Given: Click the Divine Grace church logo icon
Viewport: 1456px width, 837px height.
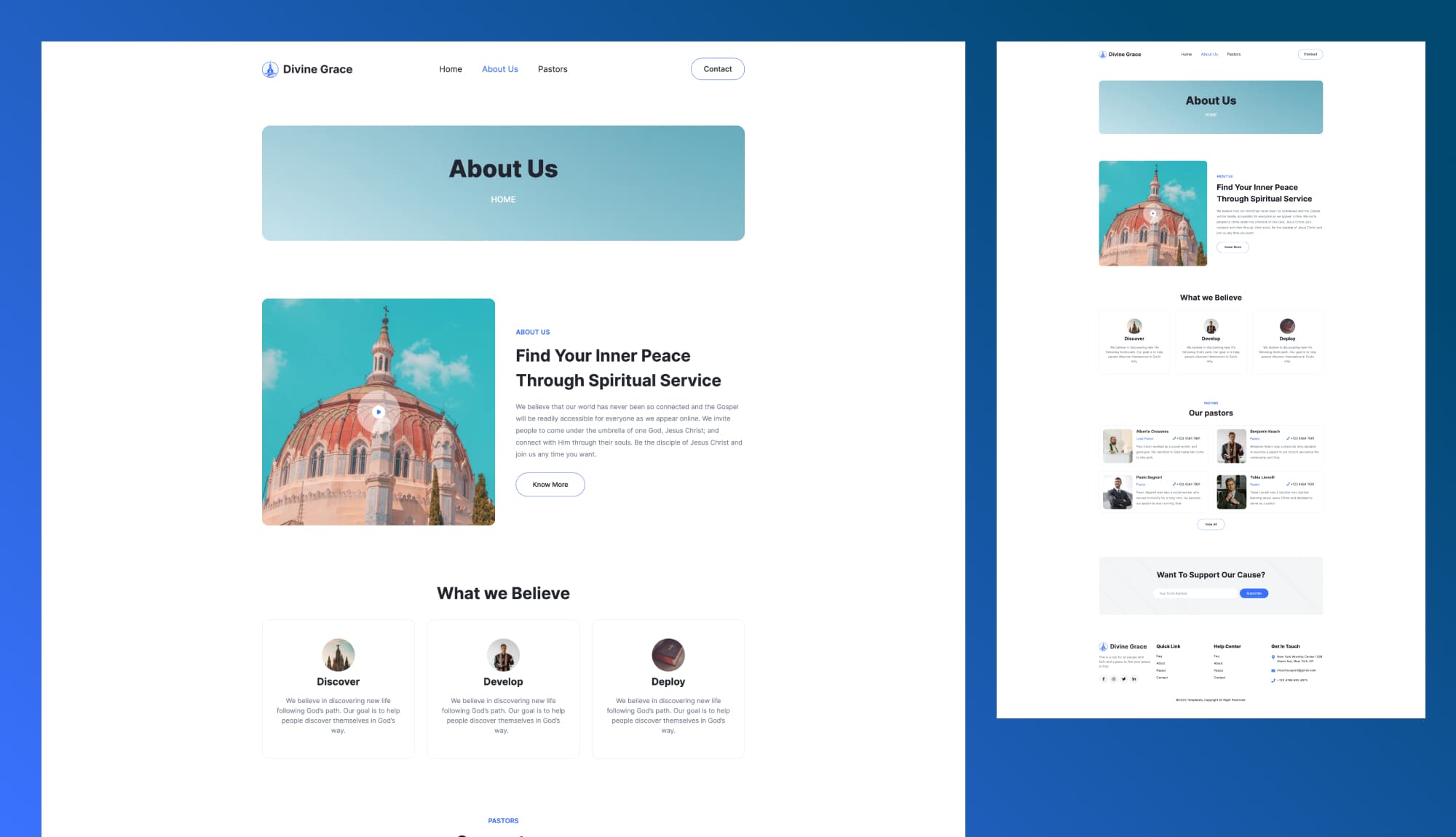Looking at the screenshot, I should click(x=269, y=68).
